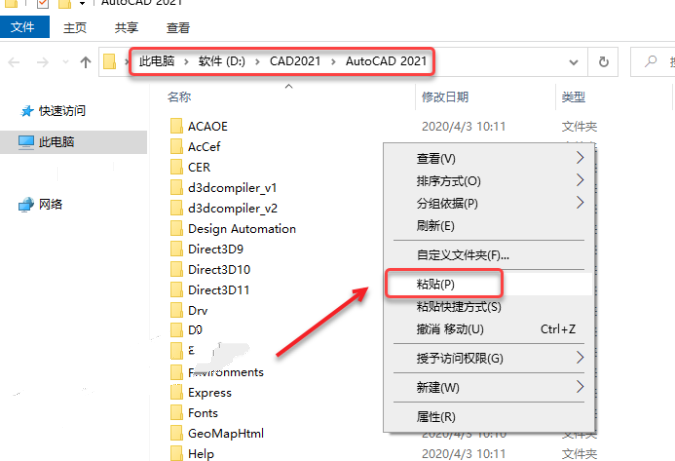Select the Help folder icon
Image resolution: width=675 pixels, height=461 pixels.
pyautogui.click(x=176, y=454)
